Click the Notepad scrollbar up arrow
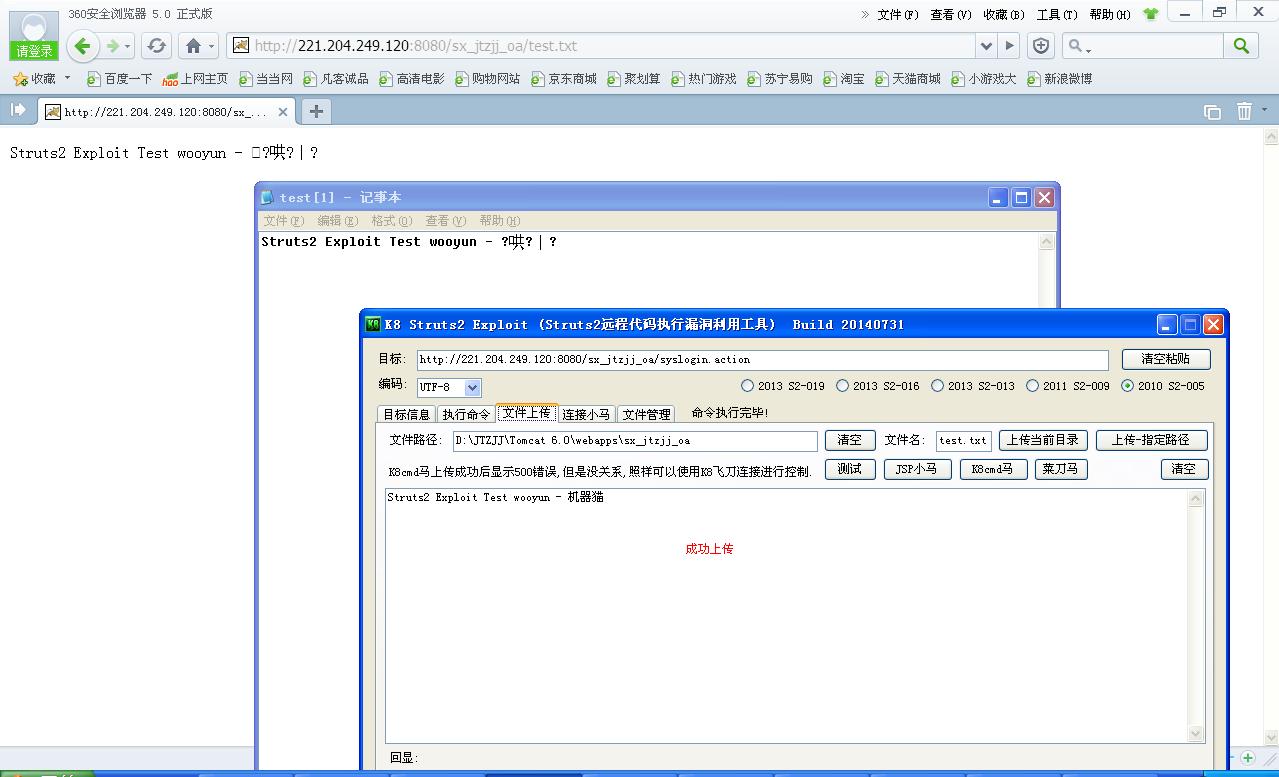 [1047, 241]
